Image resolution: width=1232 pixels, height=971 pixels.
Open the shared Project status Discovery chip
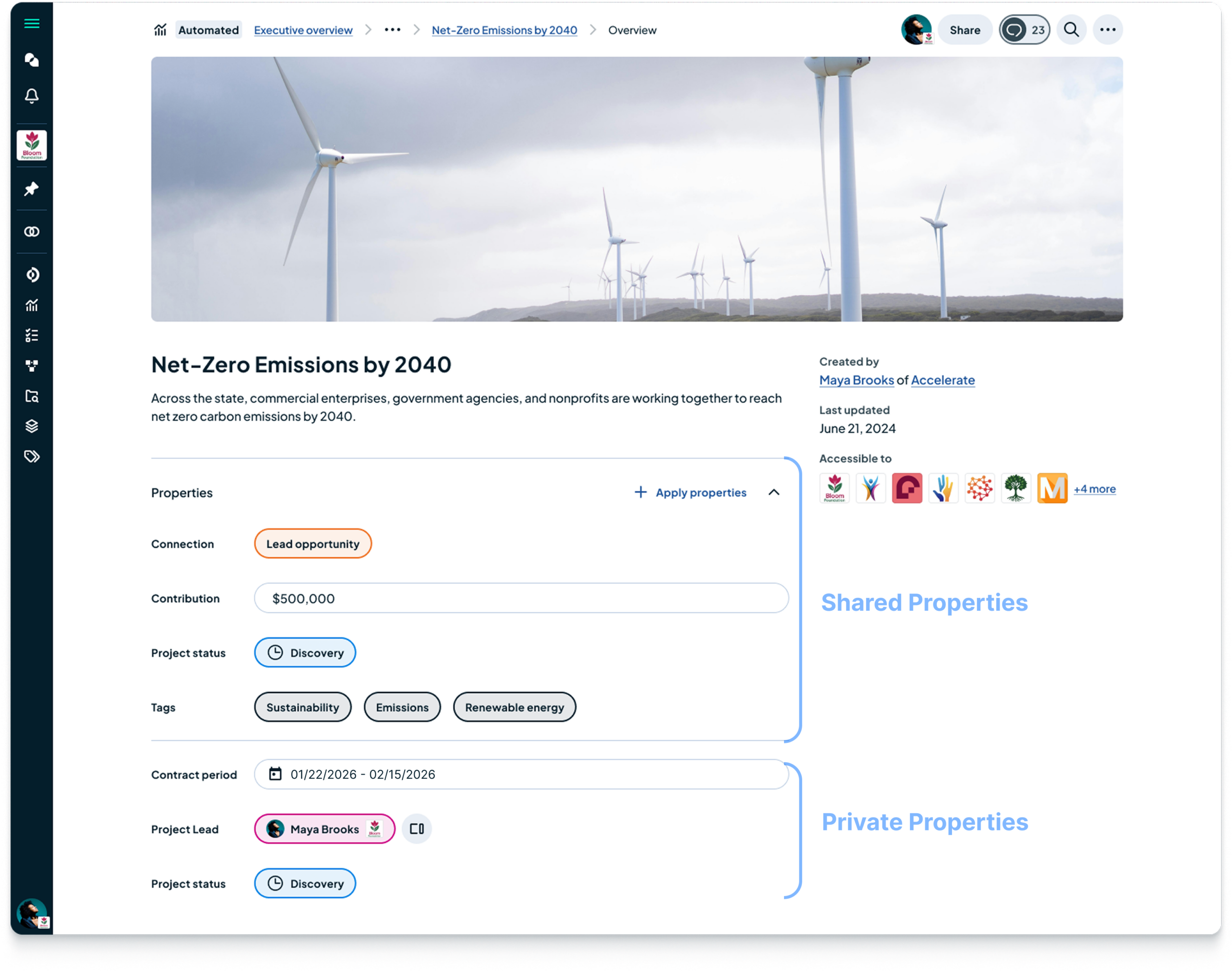point(305,653)
